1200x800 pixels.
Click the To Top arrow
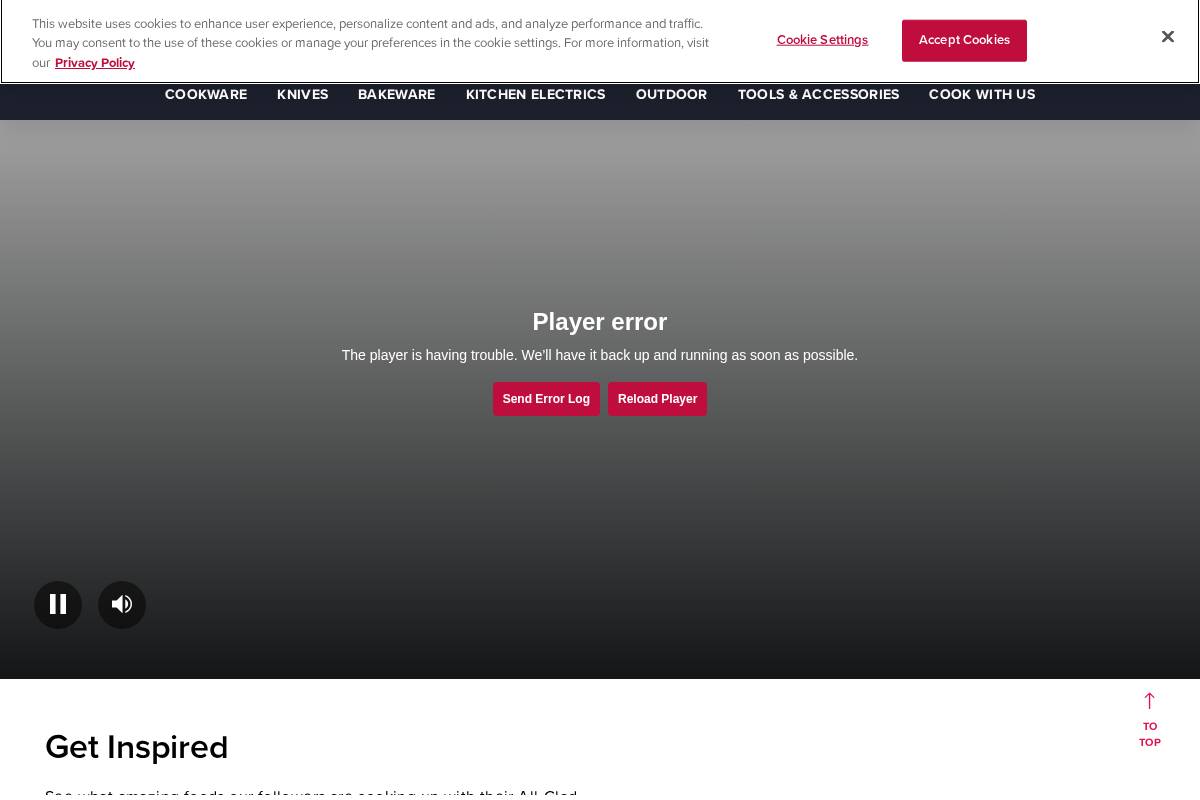click(x=1150, y=719)
